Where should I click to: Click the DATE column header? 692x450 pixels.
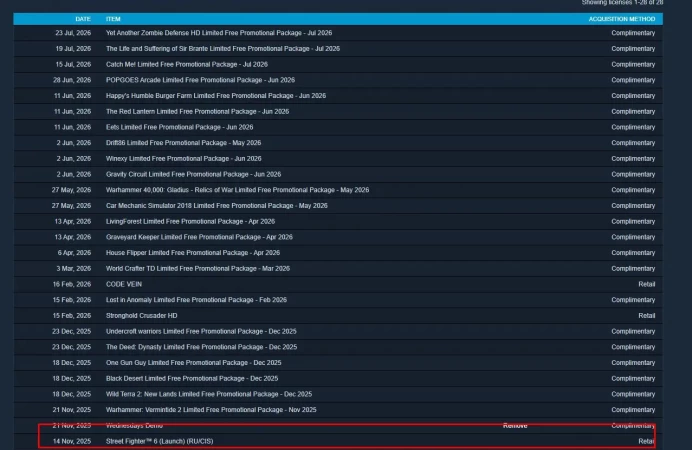pos(83,19)
